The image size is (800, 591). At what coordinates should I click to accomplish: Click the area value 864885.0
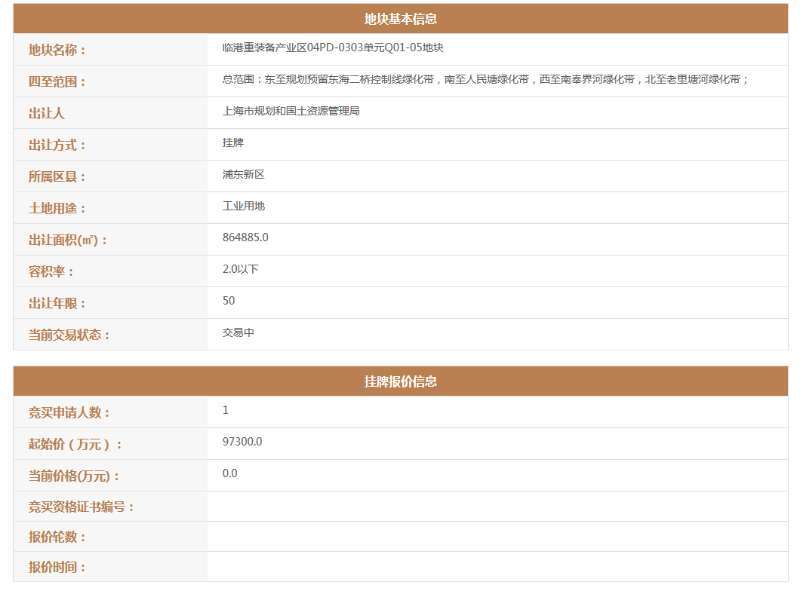coord(245,237)
